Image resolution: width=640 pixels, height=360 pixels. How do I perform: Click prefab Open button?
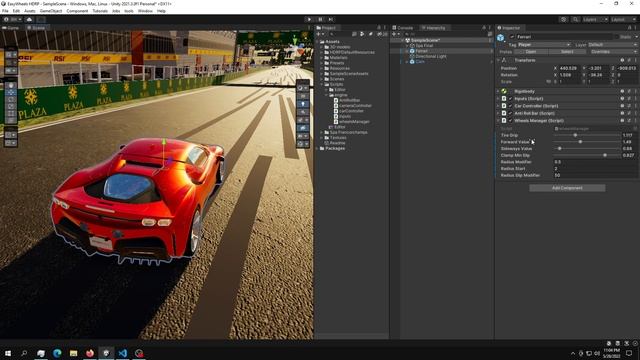click(531, 52)
